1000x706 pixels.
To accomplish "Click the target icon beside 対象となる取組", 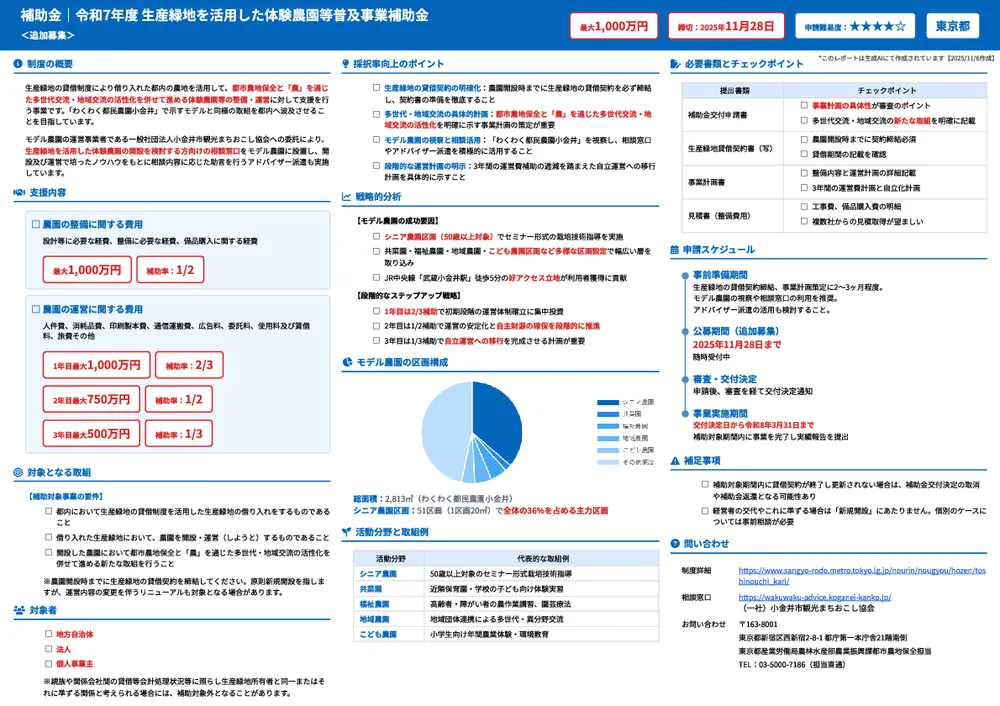I will 20,472.
